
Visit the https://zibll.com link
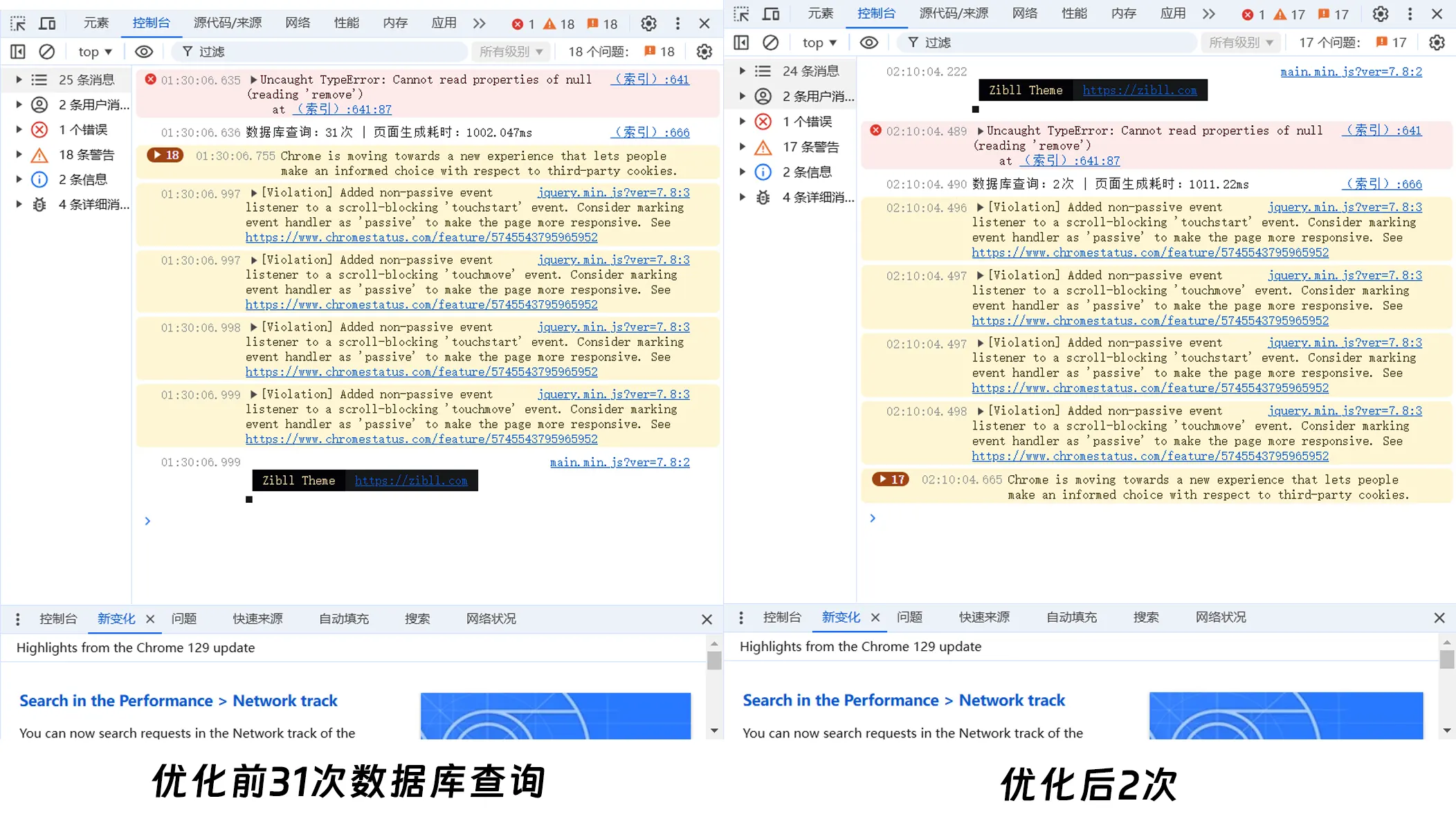412,480
